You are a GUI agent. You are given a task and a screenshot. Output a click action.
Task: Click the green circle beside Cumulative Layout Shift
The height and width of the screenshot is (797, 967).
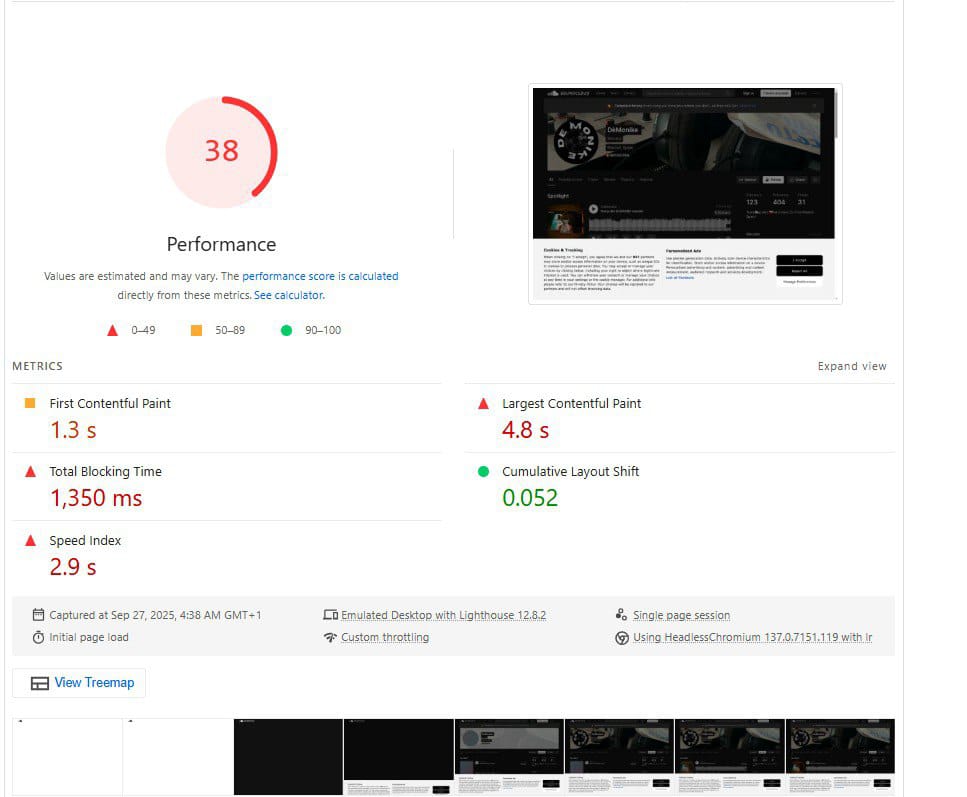click(x=484, y=471)
